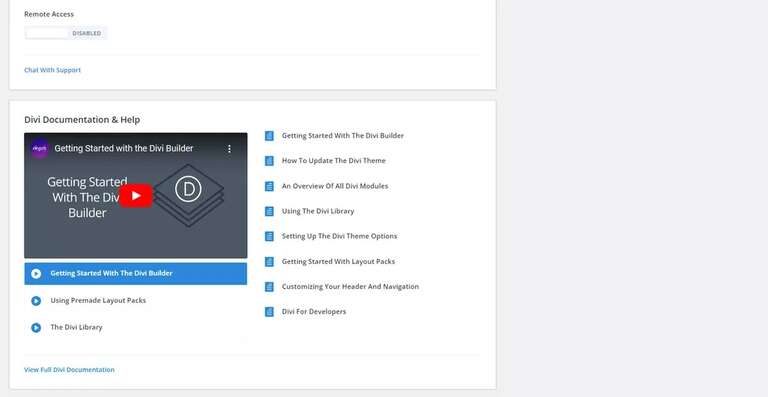The width and height of the screenshot is (768, 397).
Task: Click the Elegant Themes channel avatar
Action: point(40,148)
